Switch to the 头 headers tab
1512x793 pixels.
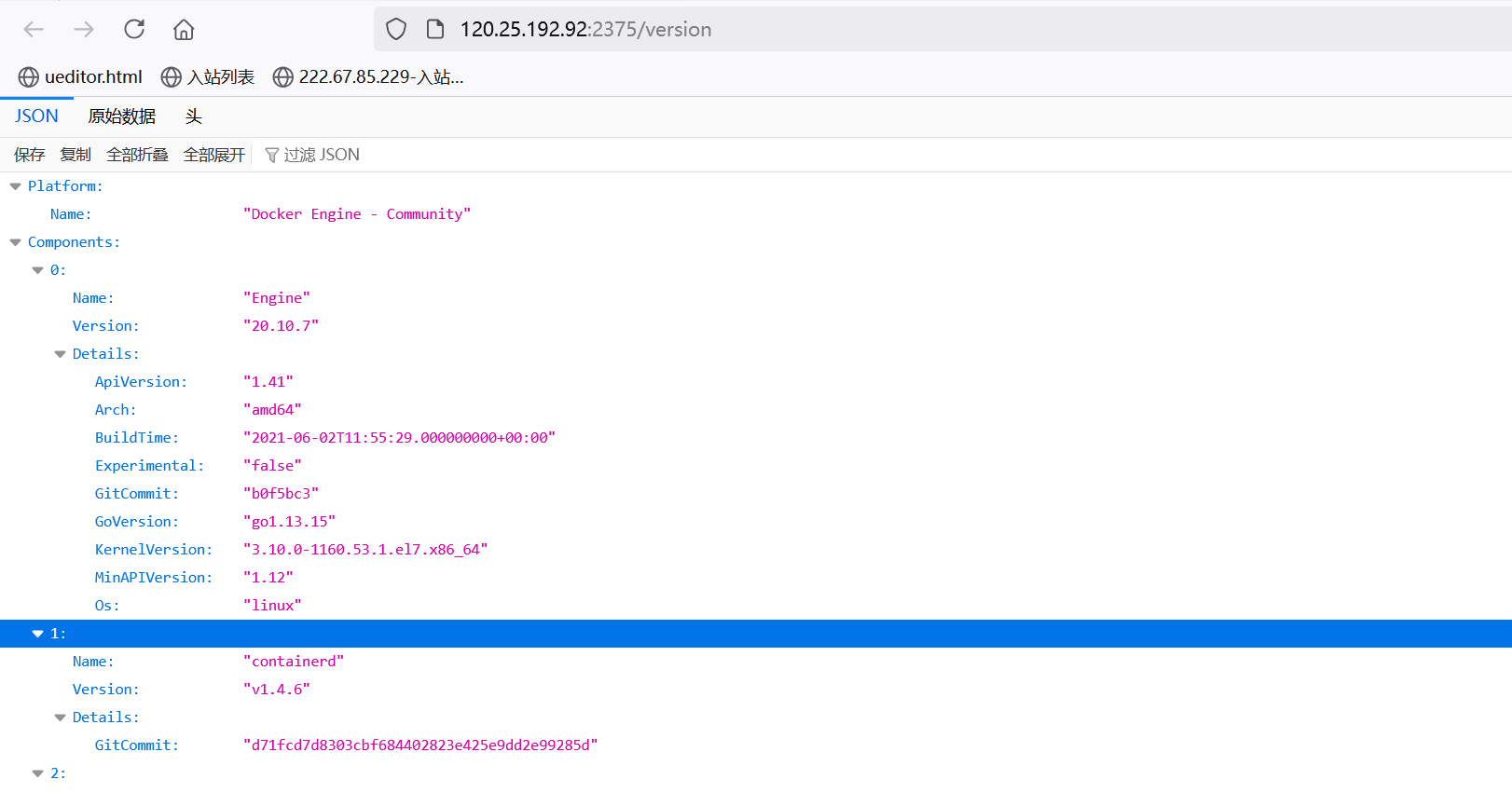[193, 116]
